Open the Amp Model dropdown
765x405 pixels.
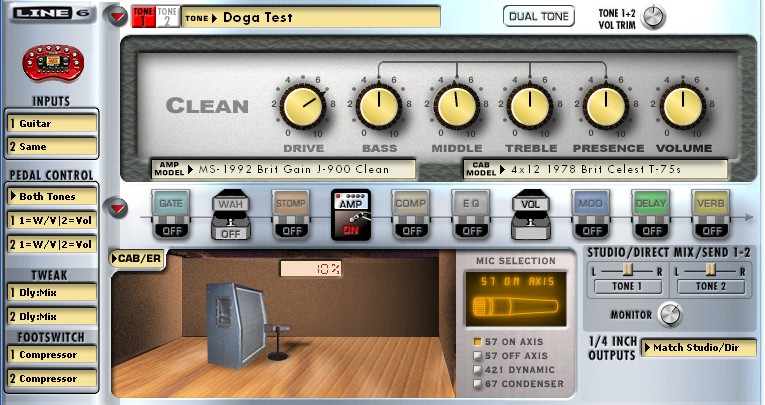click(x=283, y=169)
